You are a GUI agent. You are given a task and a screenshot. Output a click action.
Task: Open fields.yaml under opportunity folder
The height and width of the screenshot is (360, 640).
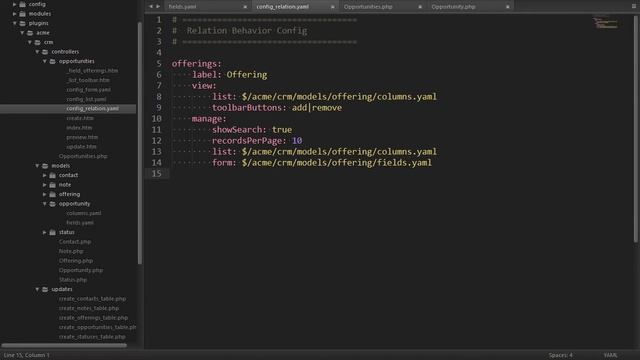[x=80, y=223]
